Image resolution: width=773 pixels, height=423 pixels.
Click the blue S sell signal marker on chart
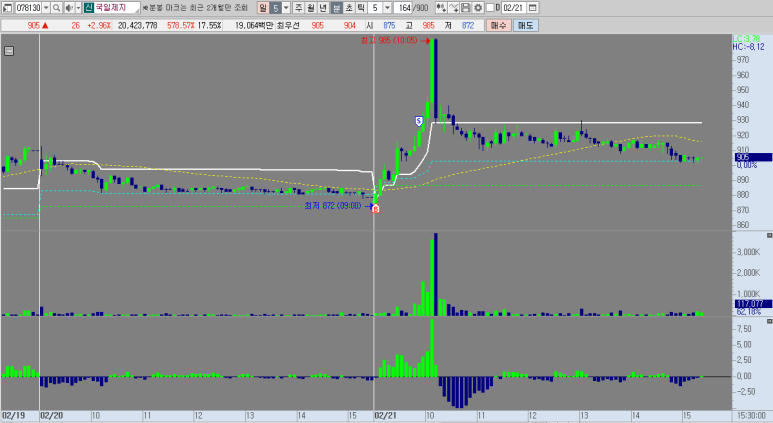[419, 121]
